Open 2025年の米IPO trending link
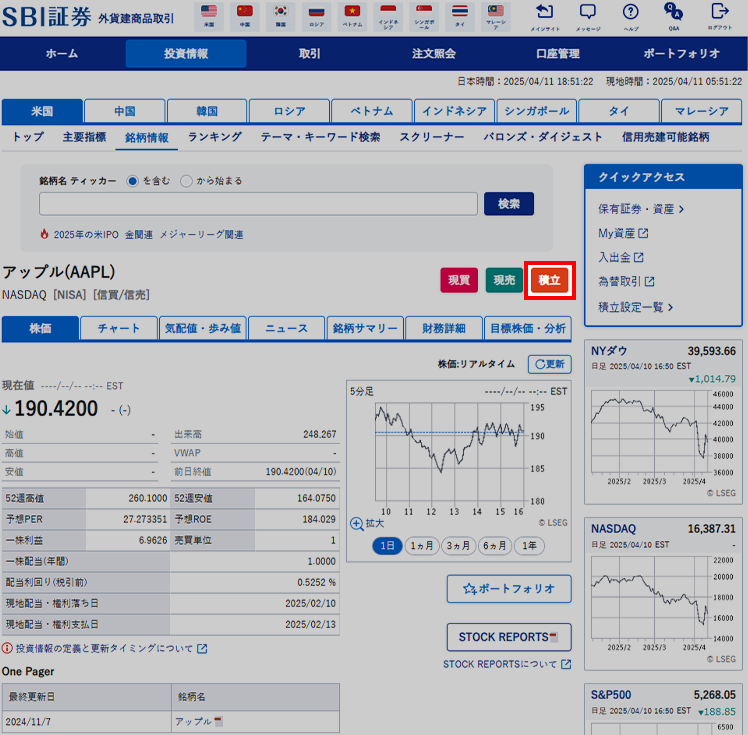This screenshot has width=748, height=735. 86,235
